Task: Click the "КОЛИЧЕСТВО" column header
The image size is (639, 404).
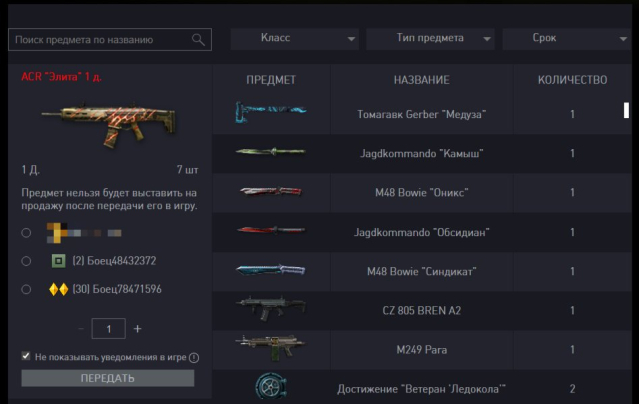Action: pos(572,80)
